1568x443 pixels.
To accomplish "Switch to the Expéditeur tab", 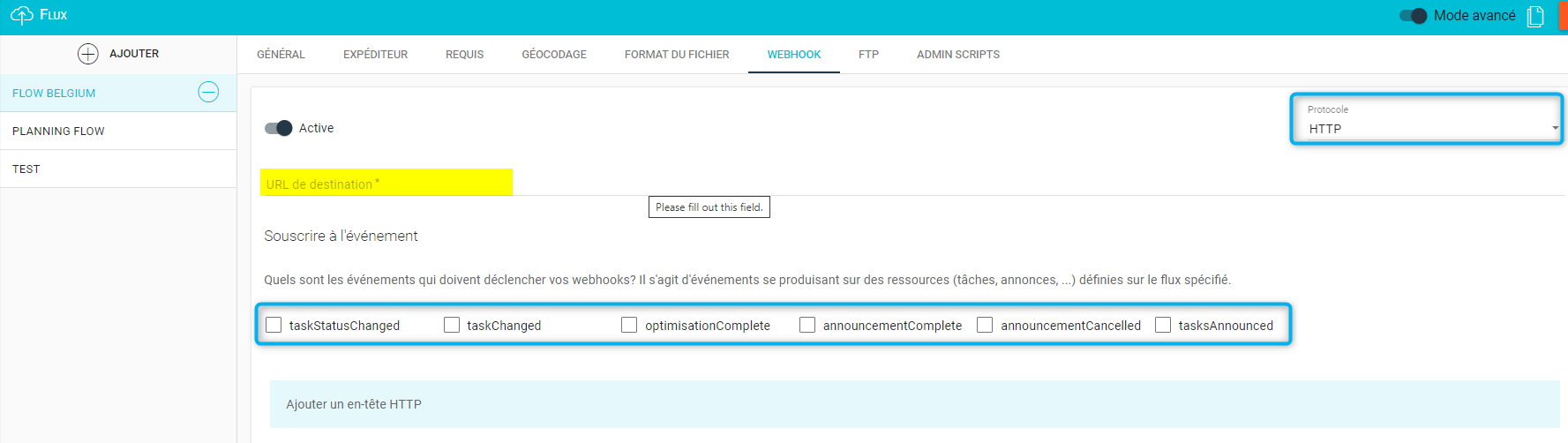I will [x=375, y=55].
